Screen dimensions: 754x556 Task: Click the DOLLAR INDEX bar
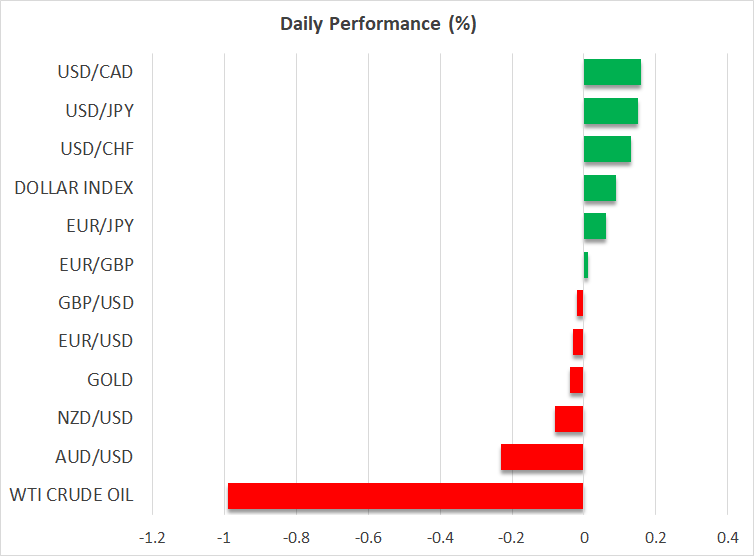tap(599, 188)
